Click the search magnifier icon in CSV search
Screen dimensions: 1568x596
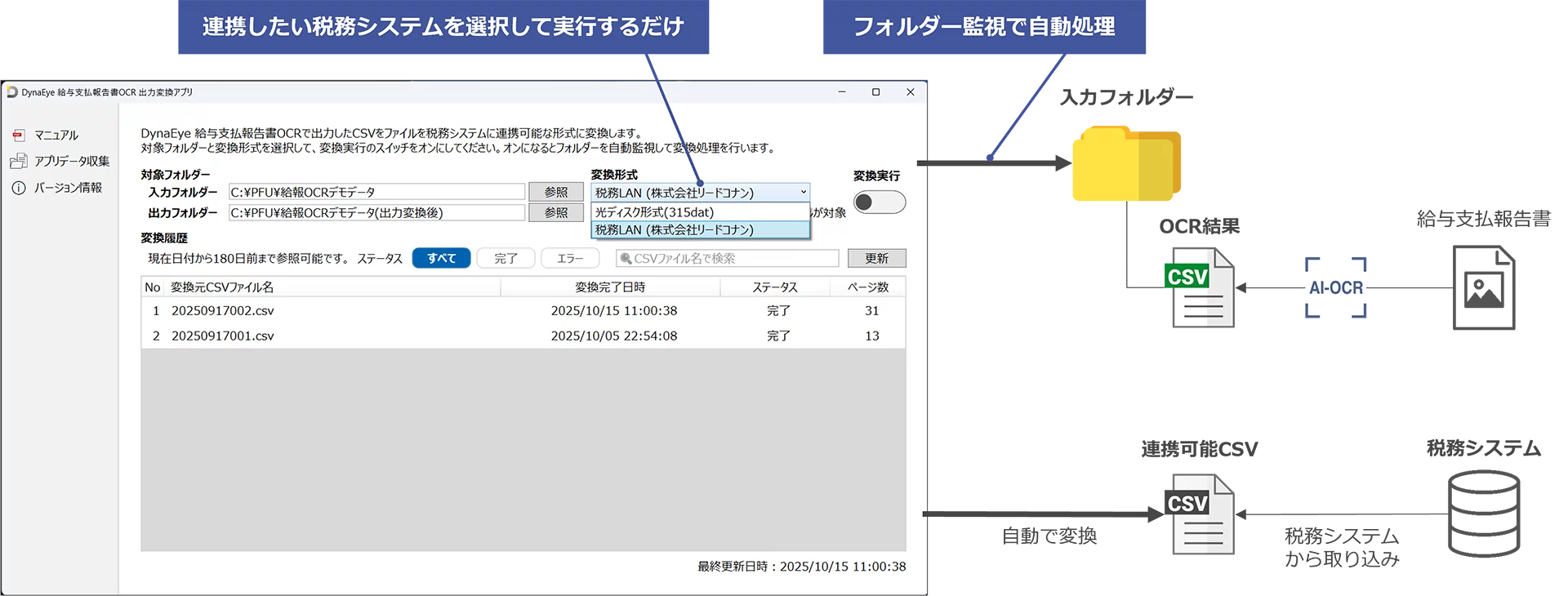coord(626,259)
